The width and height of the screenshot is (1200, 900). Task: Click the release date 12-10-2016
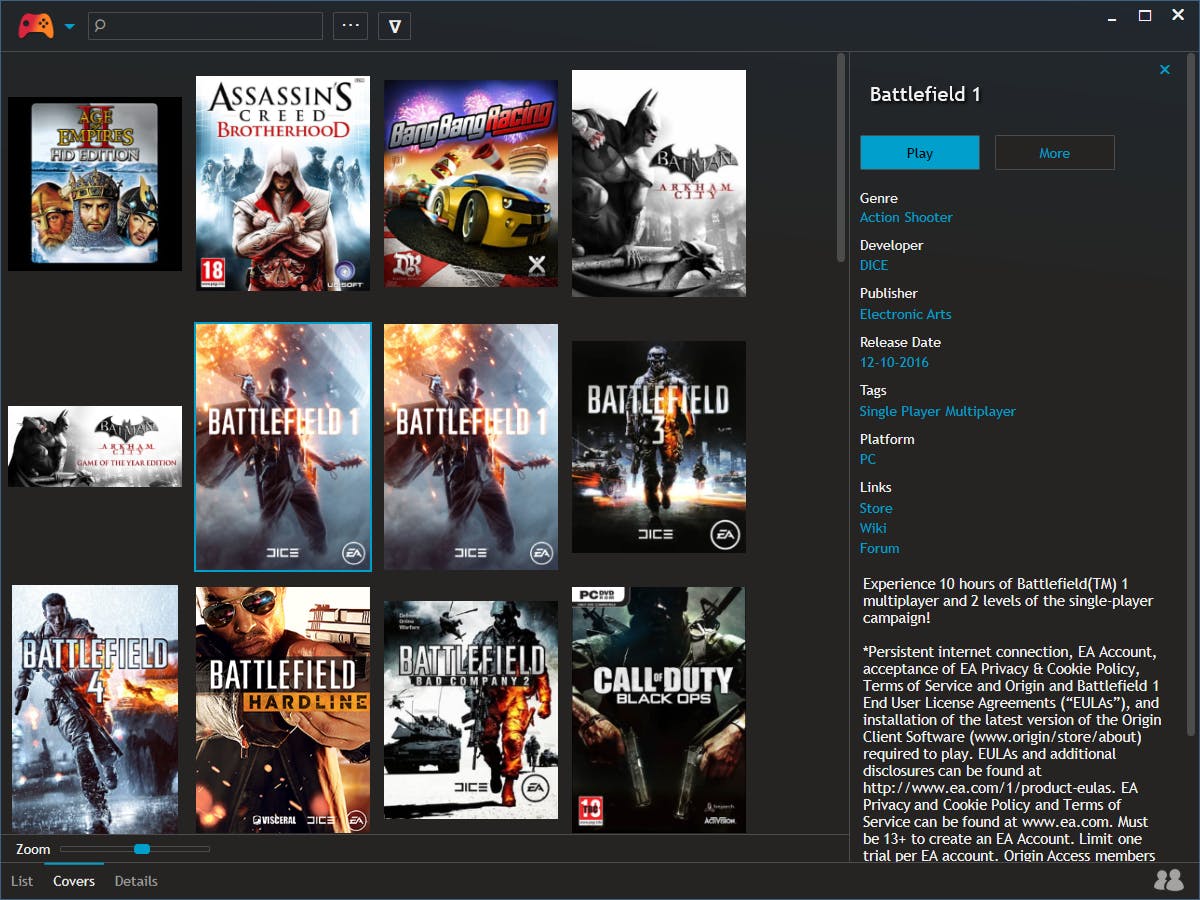pyautogui.click(x=894, y=362)
